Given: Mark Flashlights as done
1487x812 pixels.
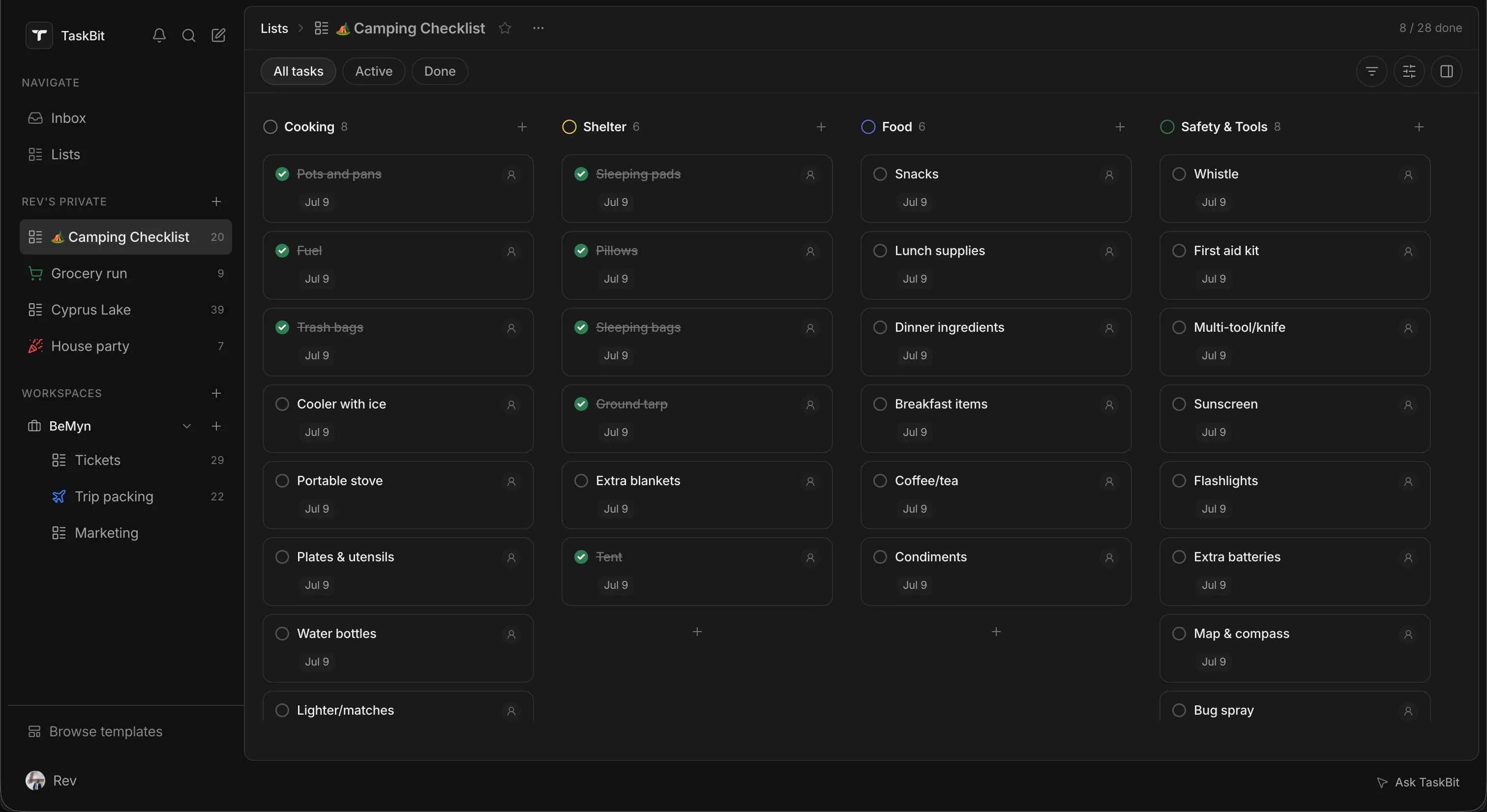Looking at the screenshot, I should pyautogui.click(x=1179, y=481).
